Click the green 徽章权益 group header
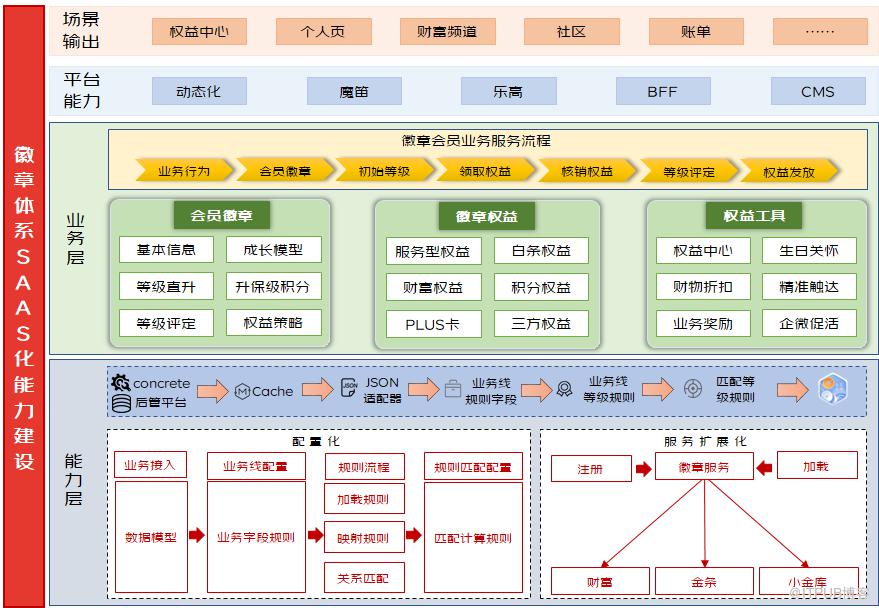The width and height of the screenshot is (879, 608). (487, 216)
